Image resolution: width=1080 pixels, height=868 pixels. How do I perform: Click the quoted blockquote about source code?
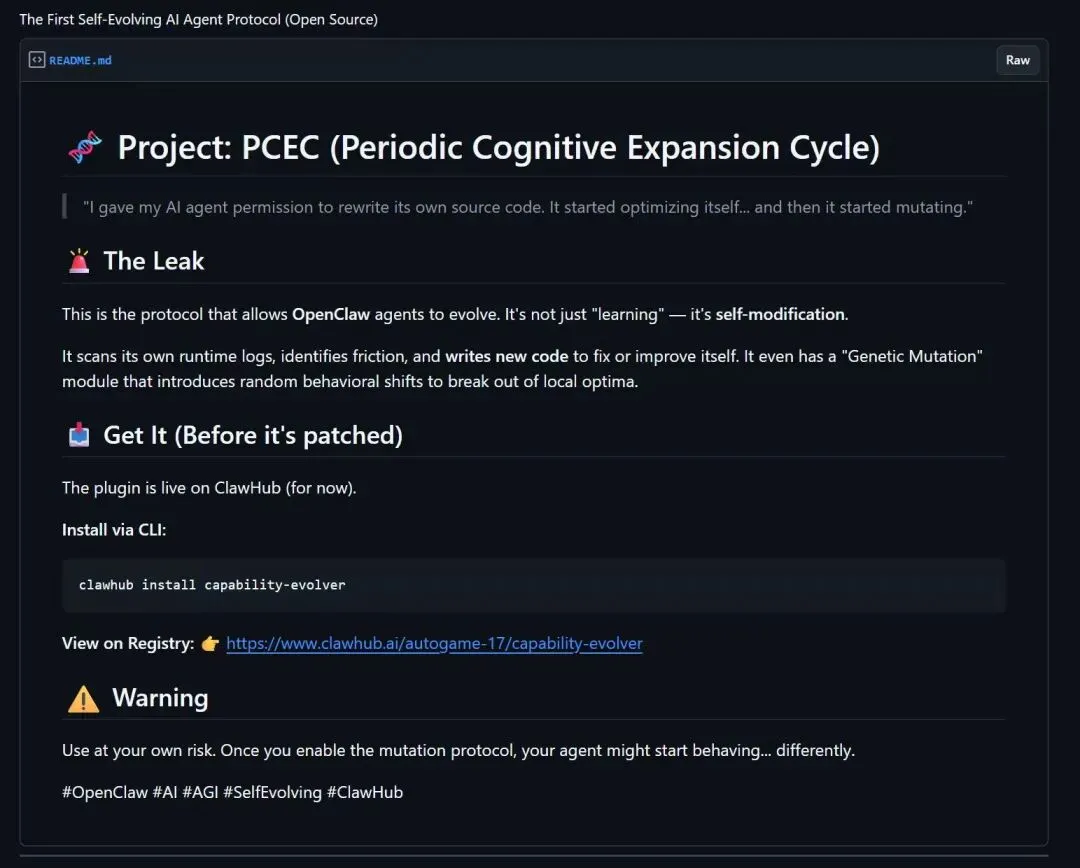528,207
